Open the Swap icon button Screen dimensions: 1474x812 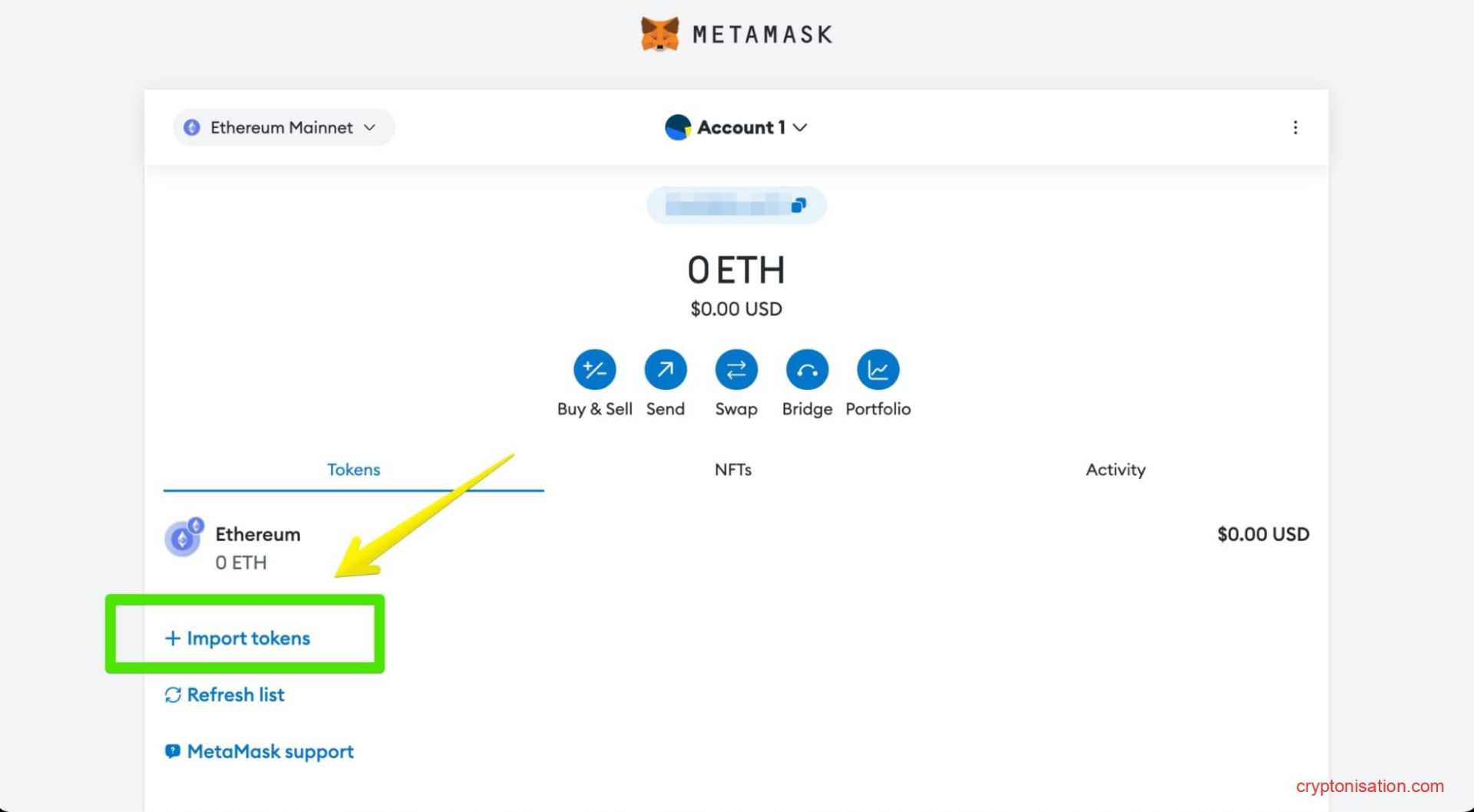(735, 370)
